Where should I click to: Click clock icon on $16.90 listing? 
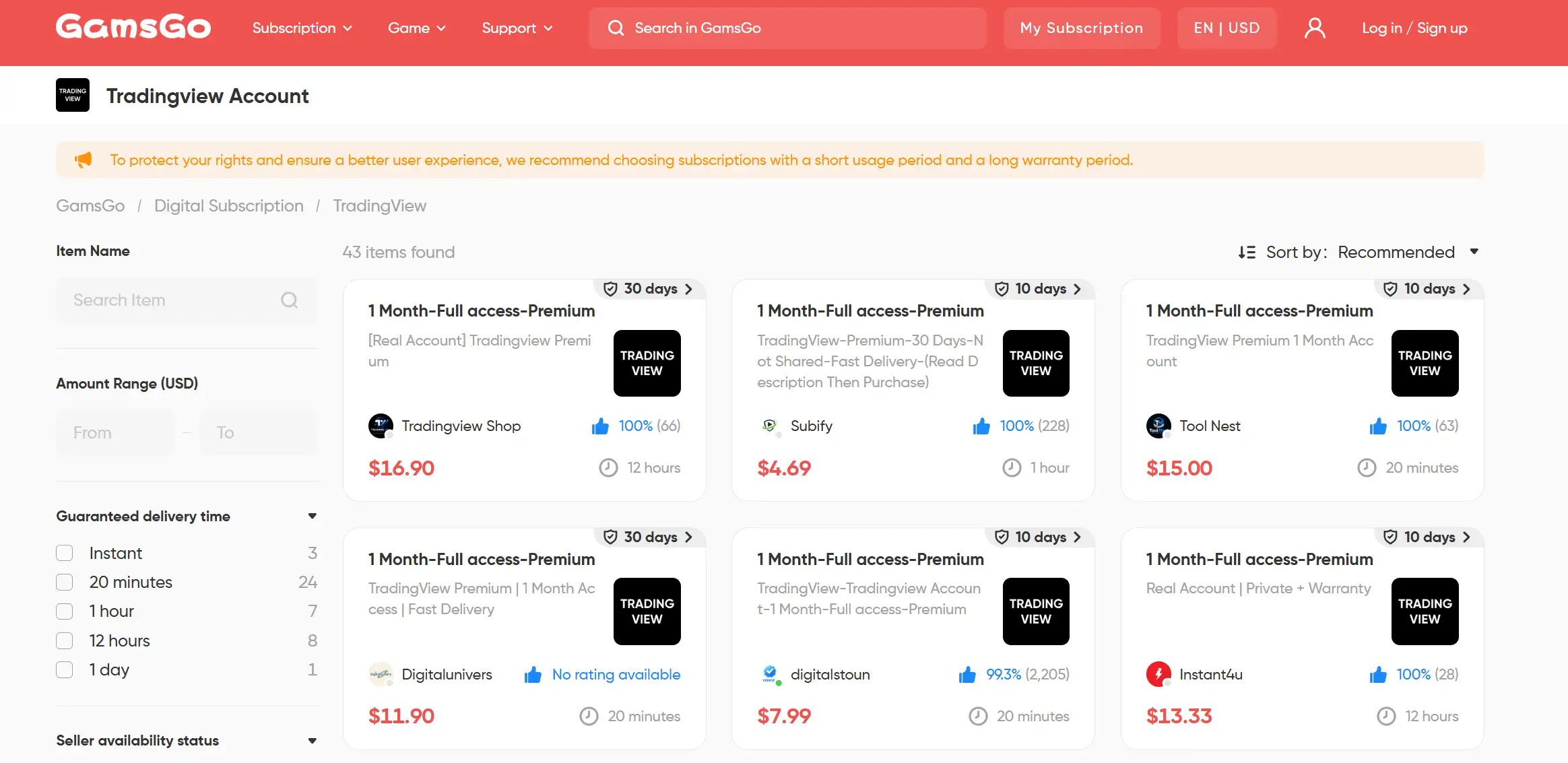click(608, 467)
